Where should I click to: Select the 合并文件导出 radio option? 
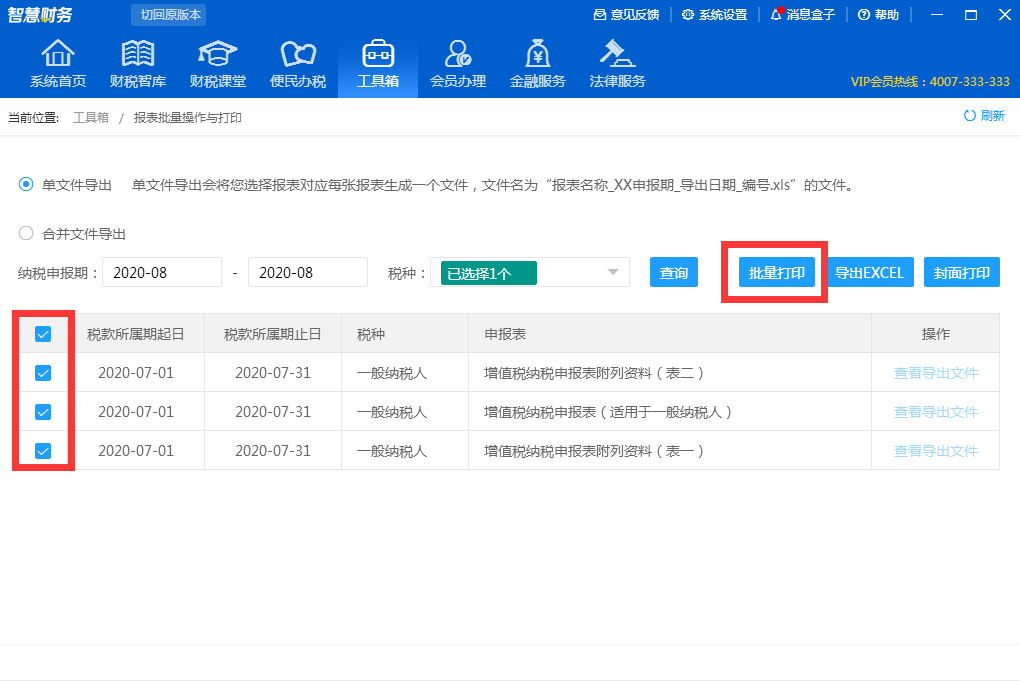point(23,233)
